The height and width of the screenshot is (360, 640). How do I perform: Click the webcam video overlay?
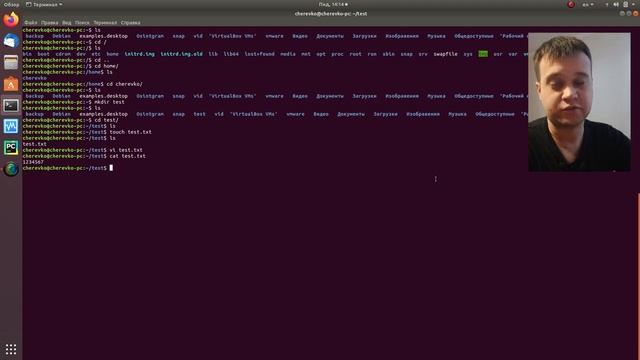pyautogui.click(x=579, y=102)
